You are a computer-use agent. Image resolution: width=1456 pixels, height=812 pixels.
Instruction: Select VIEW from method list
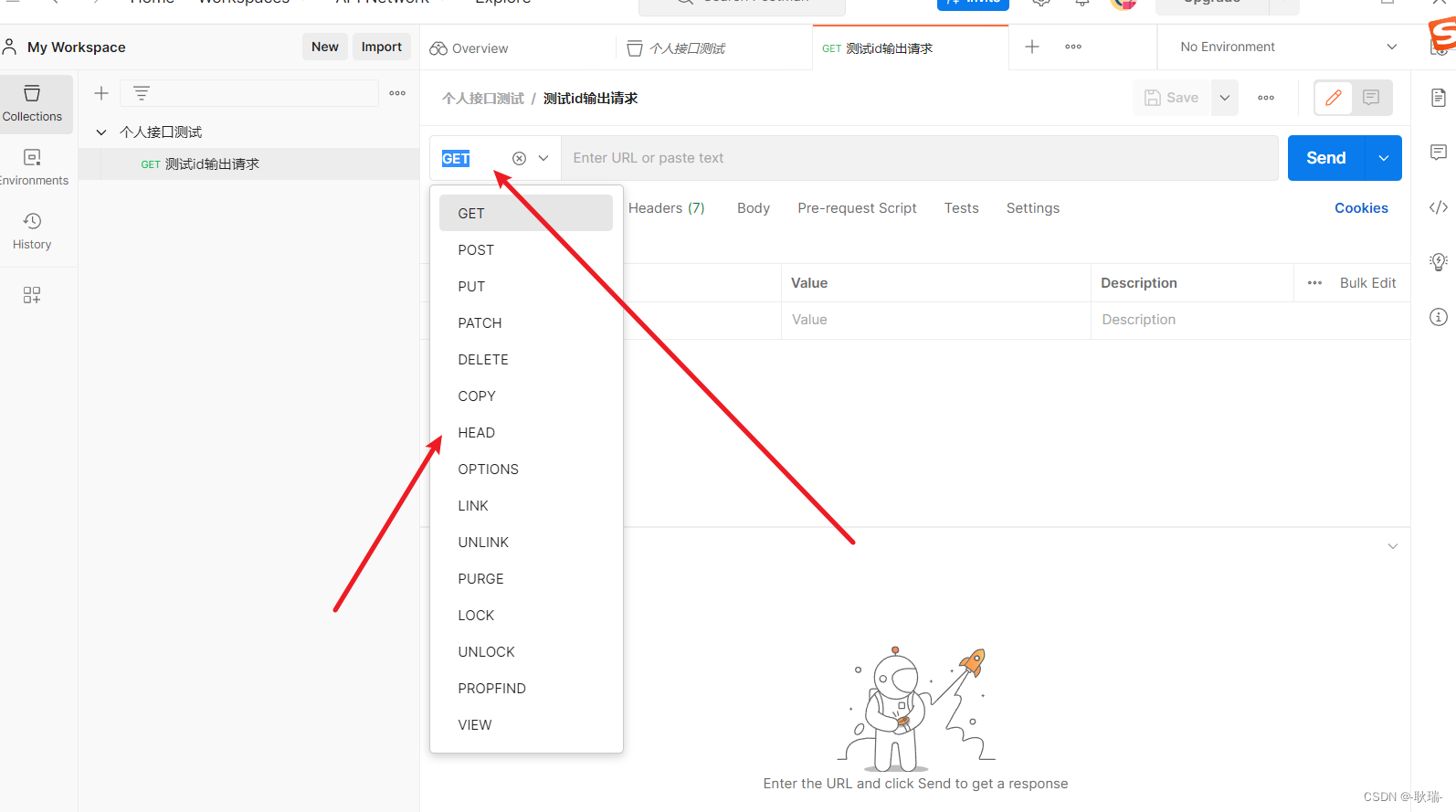point(526,724)
